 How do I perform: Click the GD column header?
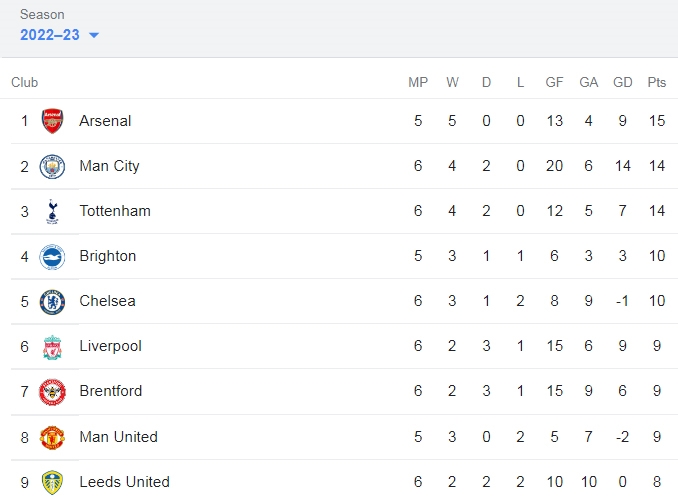(623, 82)
